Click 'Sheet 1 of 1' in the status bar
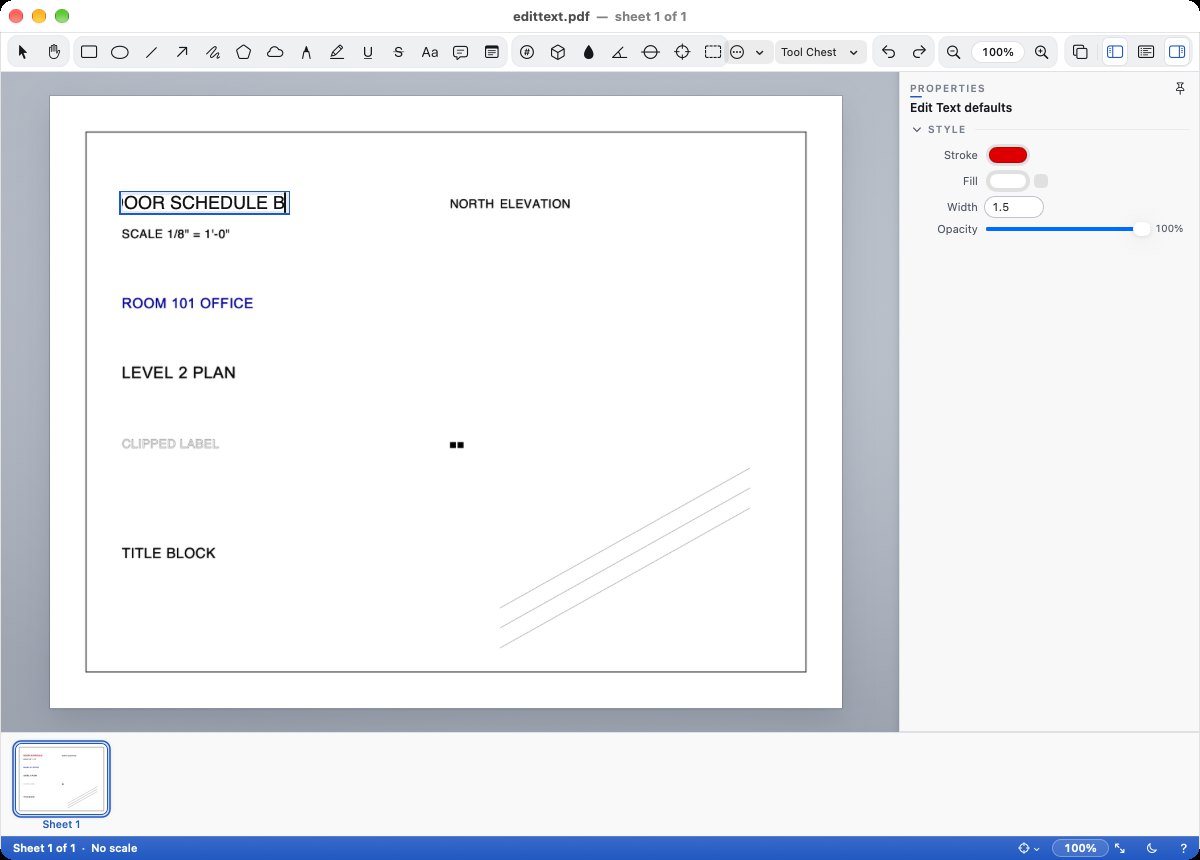The width and height of the screenshot is (1200, 860). 44,848
